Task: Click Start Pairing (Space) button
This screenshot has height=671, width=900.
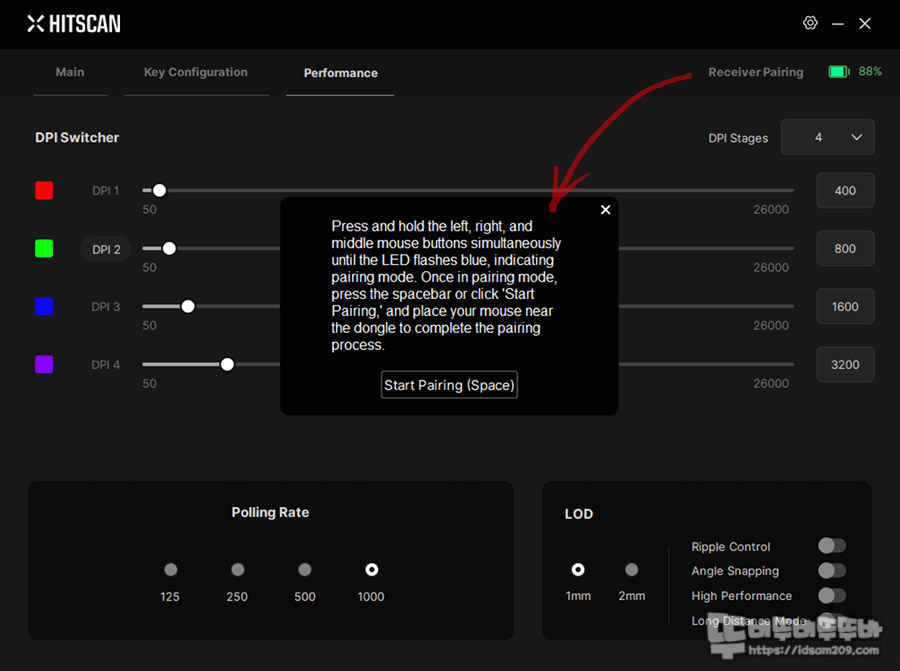Action: point(449,385)
